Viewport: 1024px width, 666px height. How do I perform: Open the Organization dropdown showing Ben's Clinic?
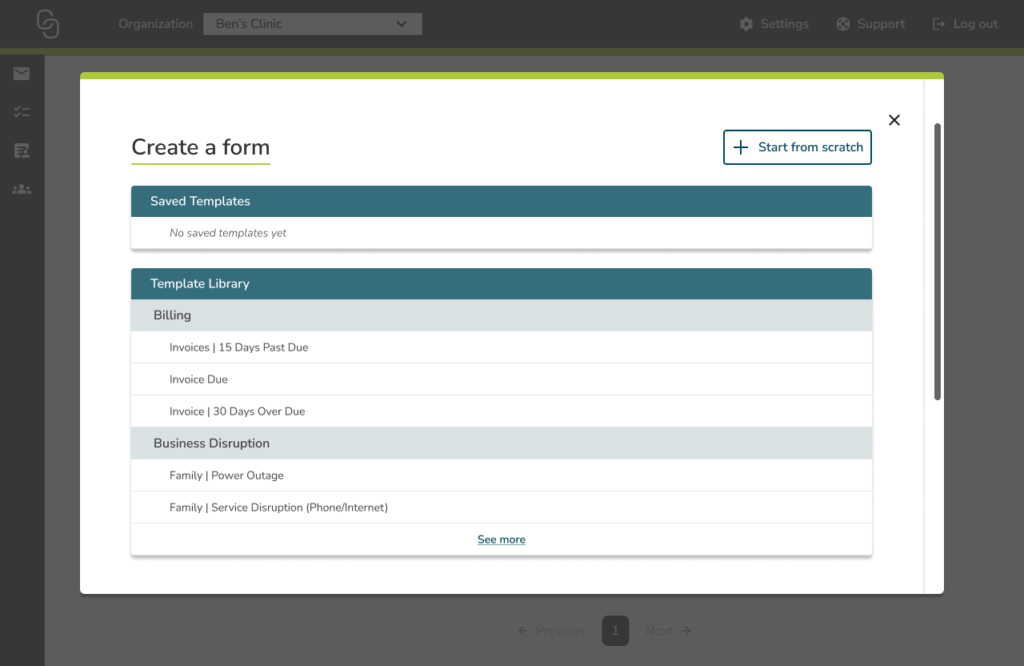pos(312,24)
